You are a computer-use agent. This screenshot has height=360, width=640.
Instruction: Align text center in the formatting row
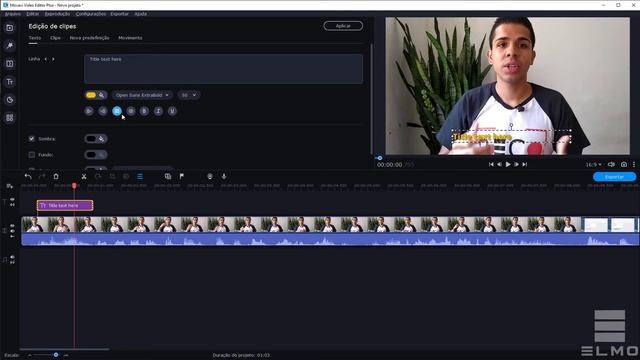click(x=103, y=111)
